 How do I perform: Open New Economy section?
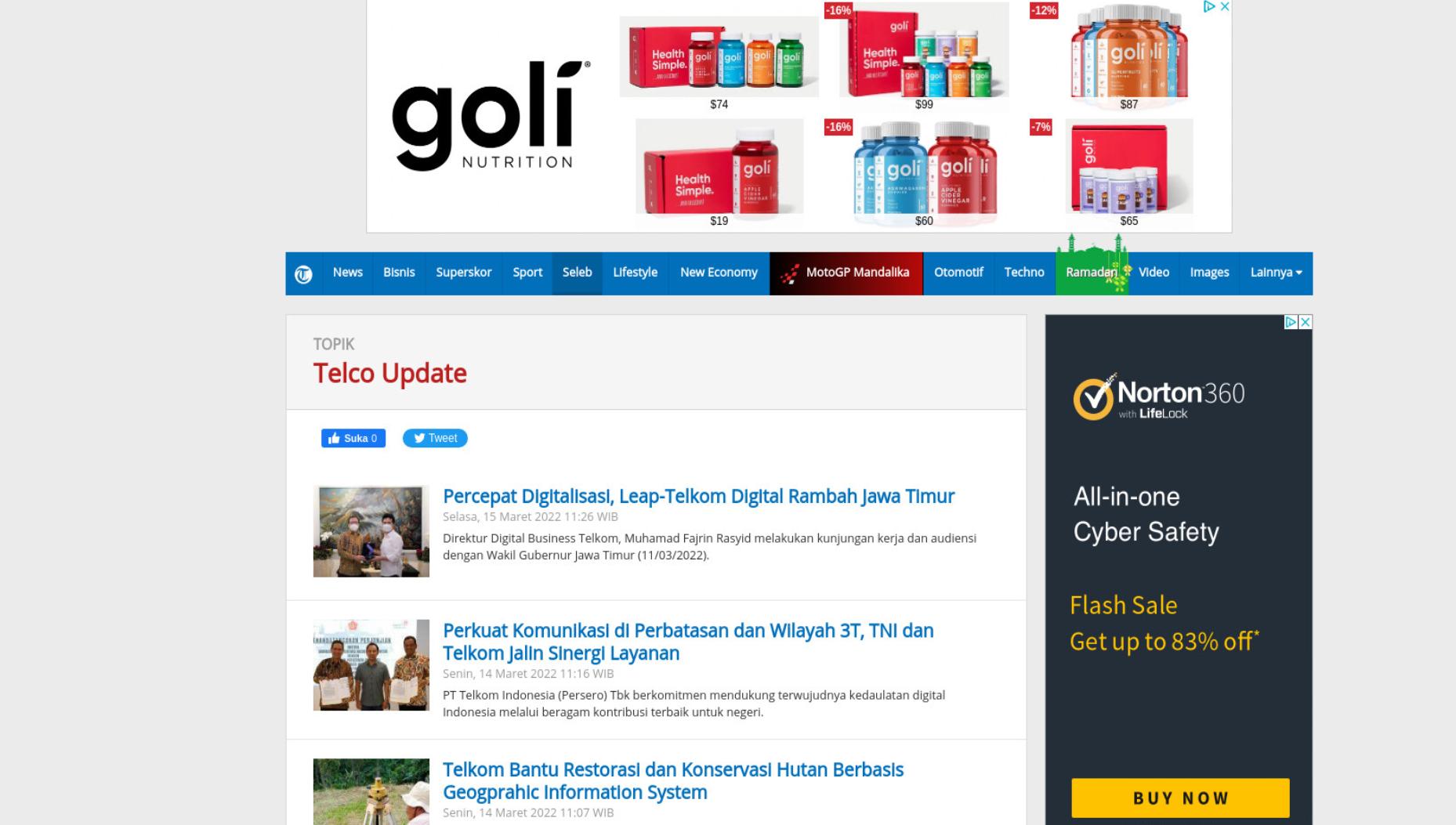(719, 273)
